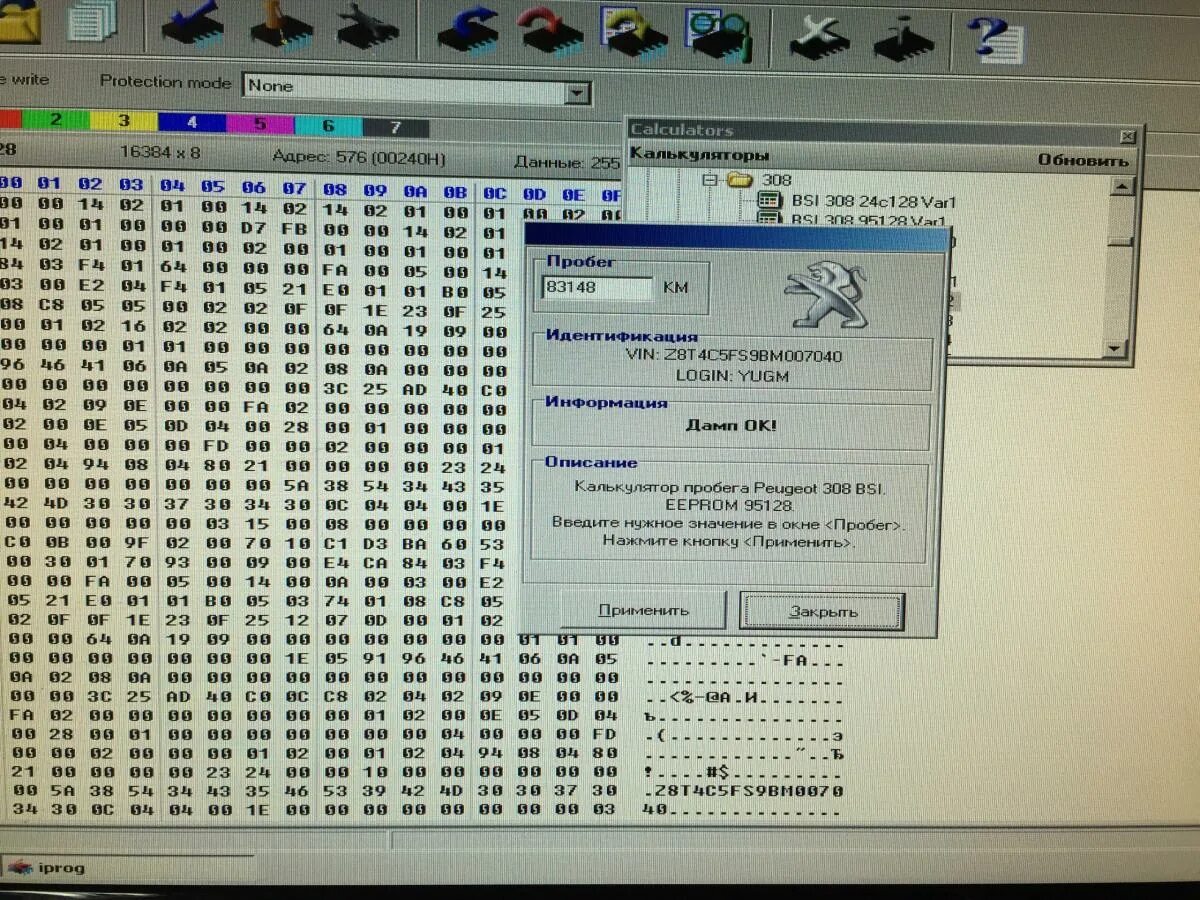Select hex cell 16 in the editor
This screenshot has width=1200, height=900.
132,325
